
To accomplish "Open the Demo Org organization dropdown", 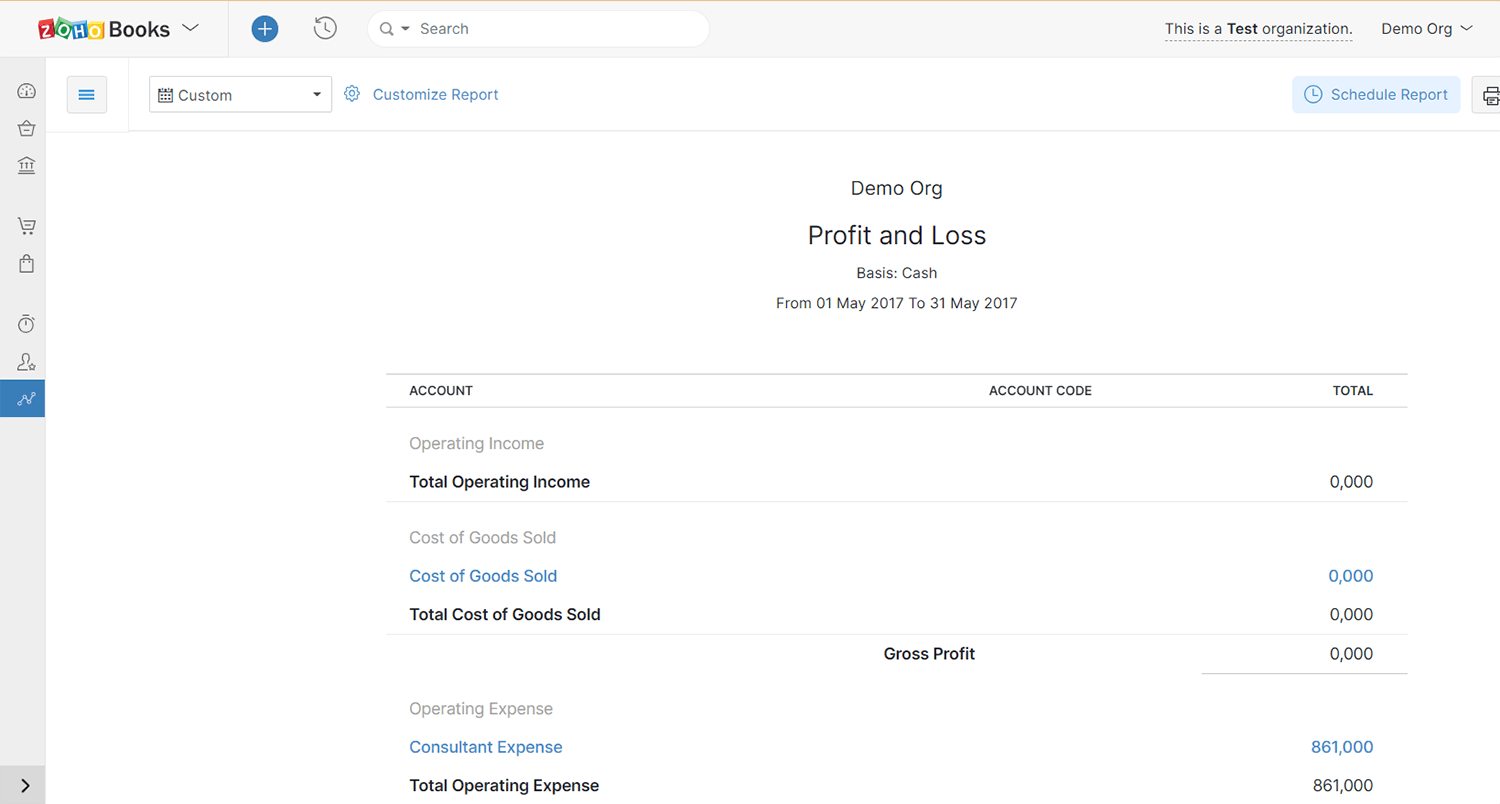I will coord(1427,29).
